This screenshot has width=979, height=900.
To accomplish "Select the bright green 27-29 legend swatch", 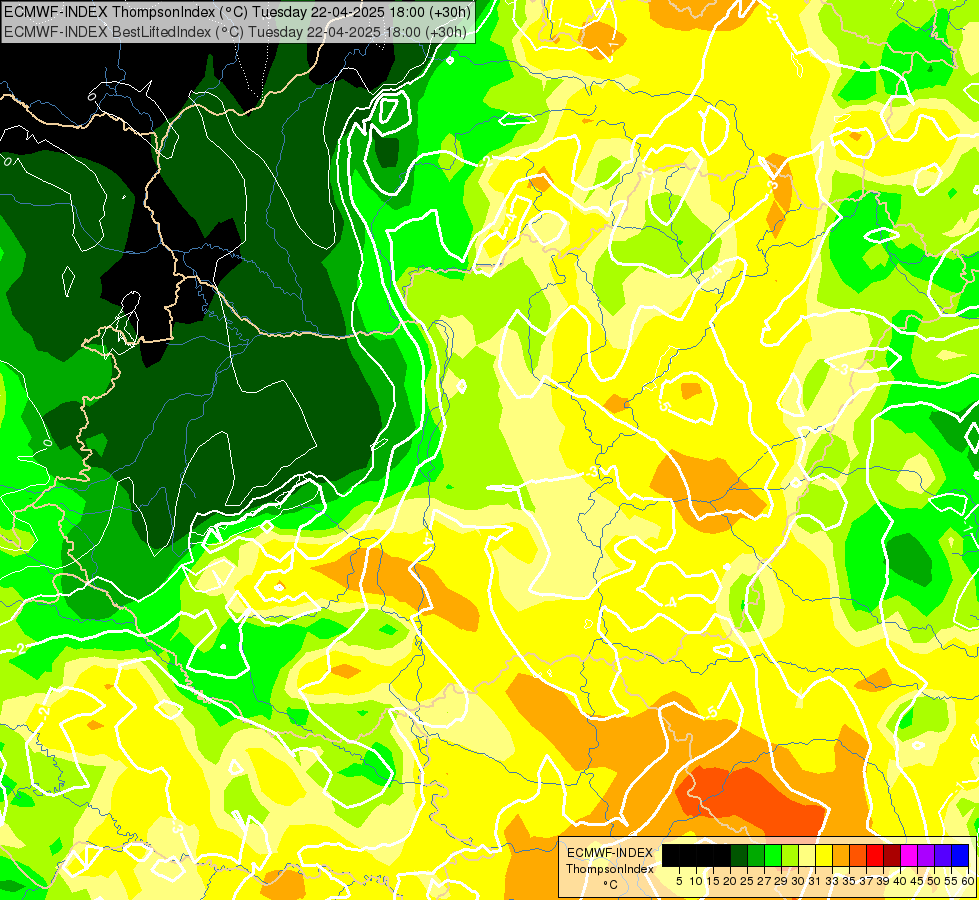I will (773, 855).
